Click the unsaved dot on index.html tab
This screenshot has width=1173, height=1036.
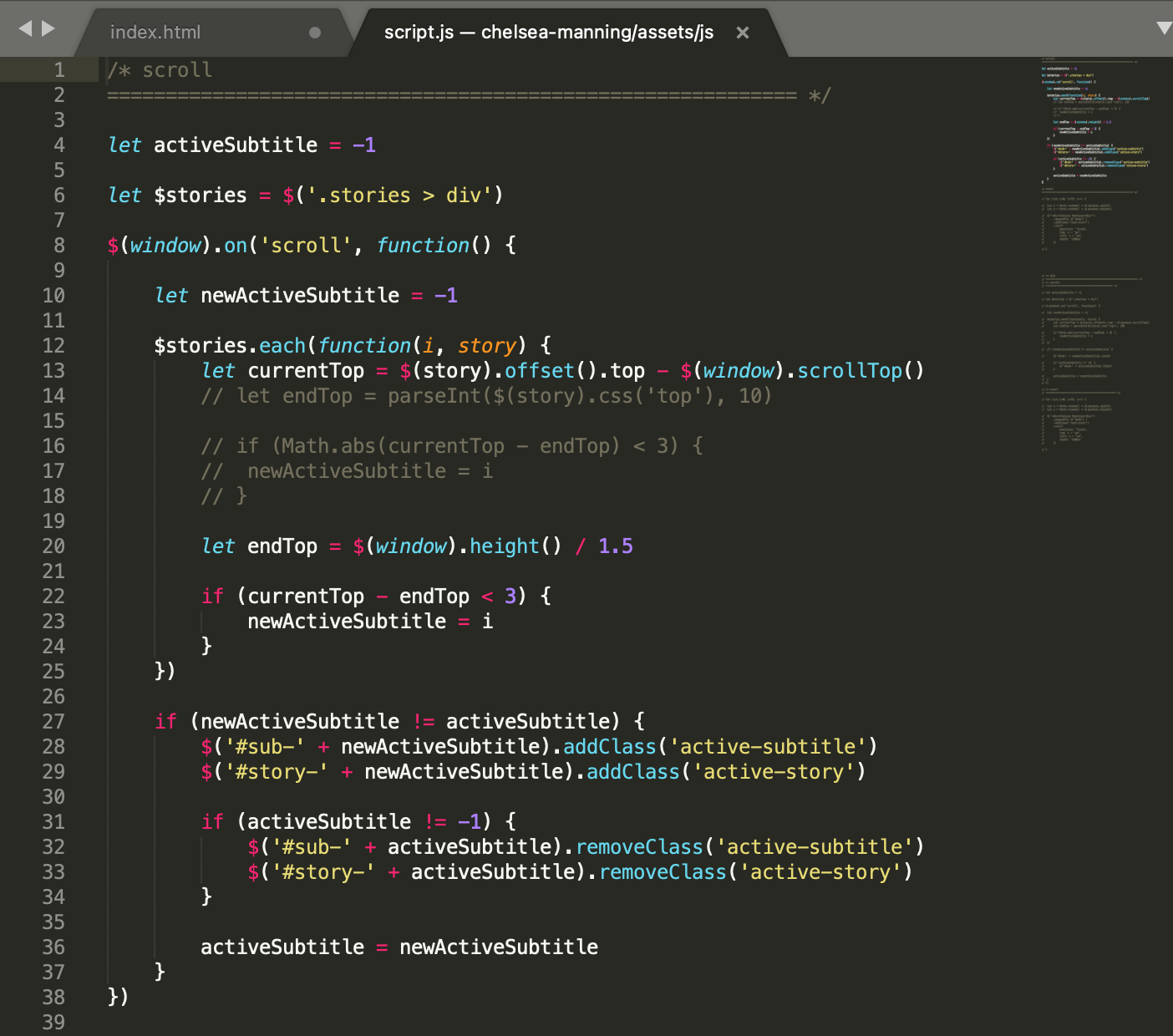tap(315, 33)
